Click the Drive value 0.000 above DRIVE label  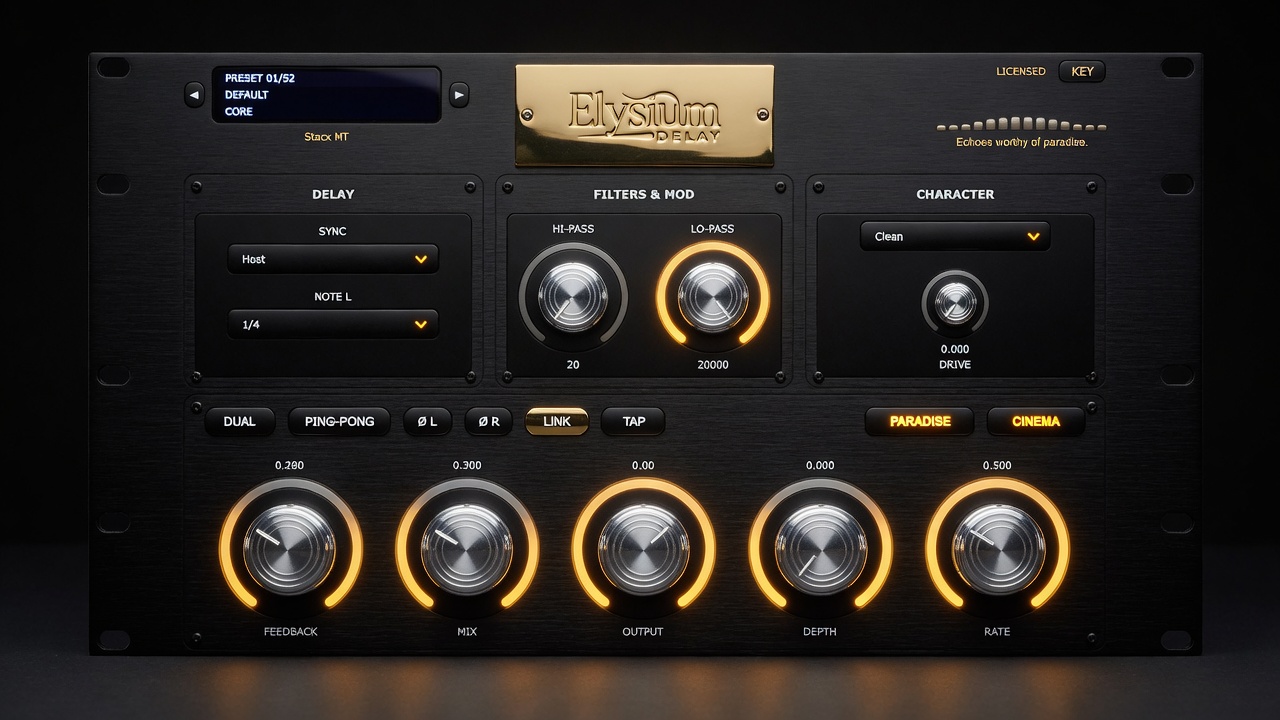955,349
